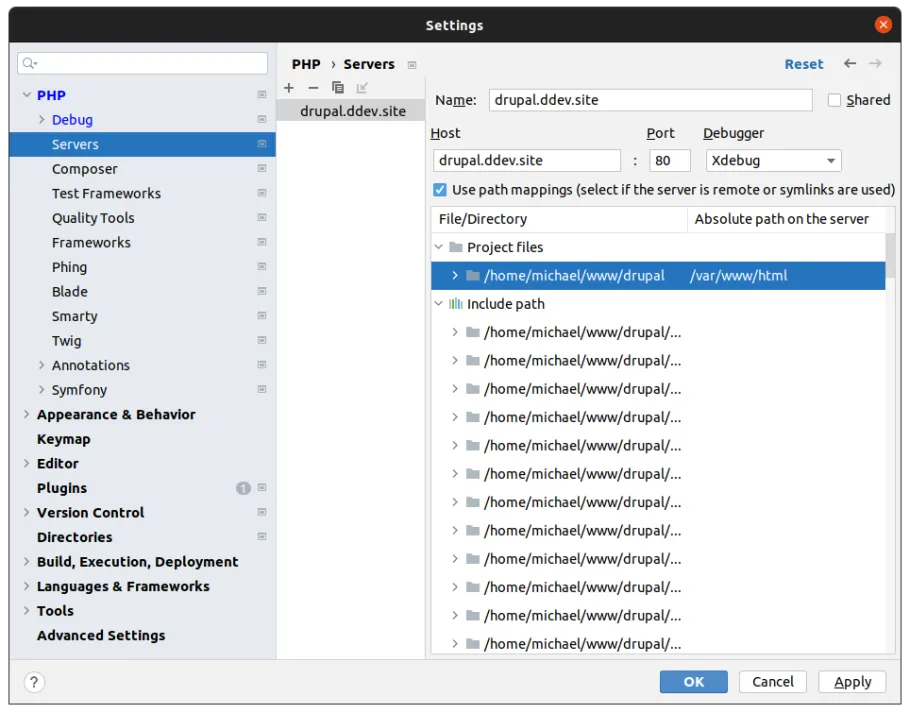910x713 pixels.
Task: Click the Host input field
Action: (x=527, y=161)
